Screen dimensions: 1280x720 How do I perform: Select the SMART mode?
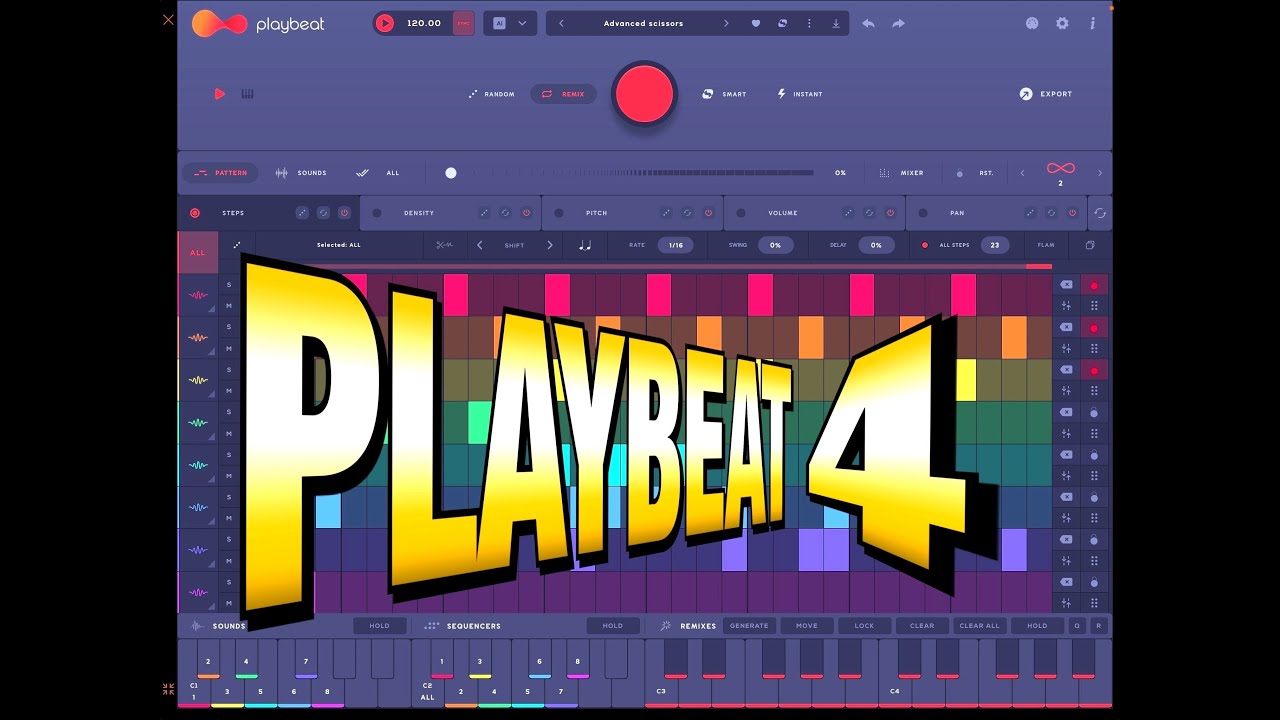[724, 94]
